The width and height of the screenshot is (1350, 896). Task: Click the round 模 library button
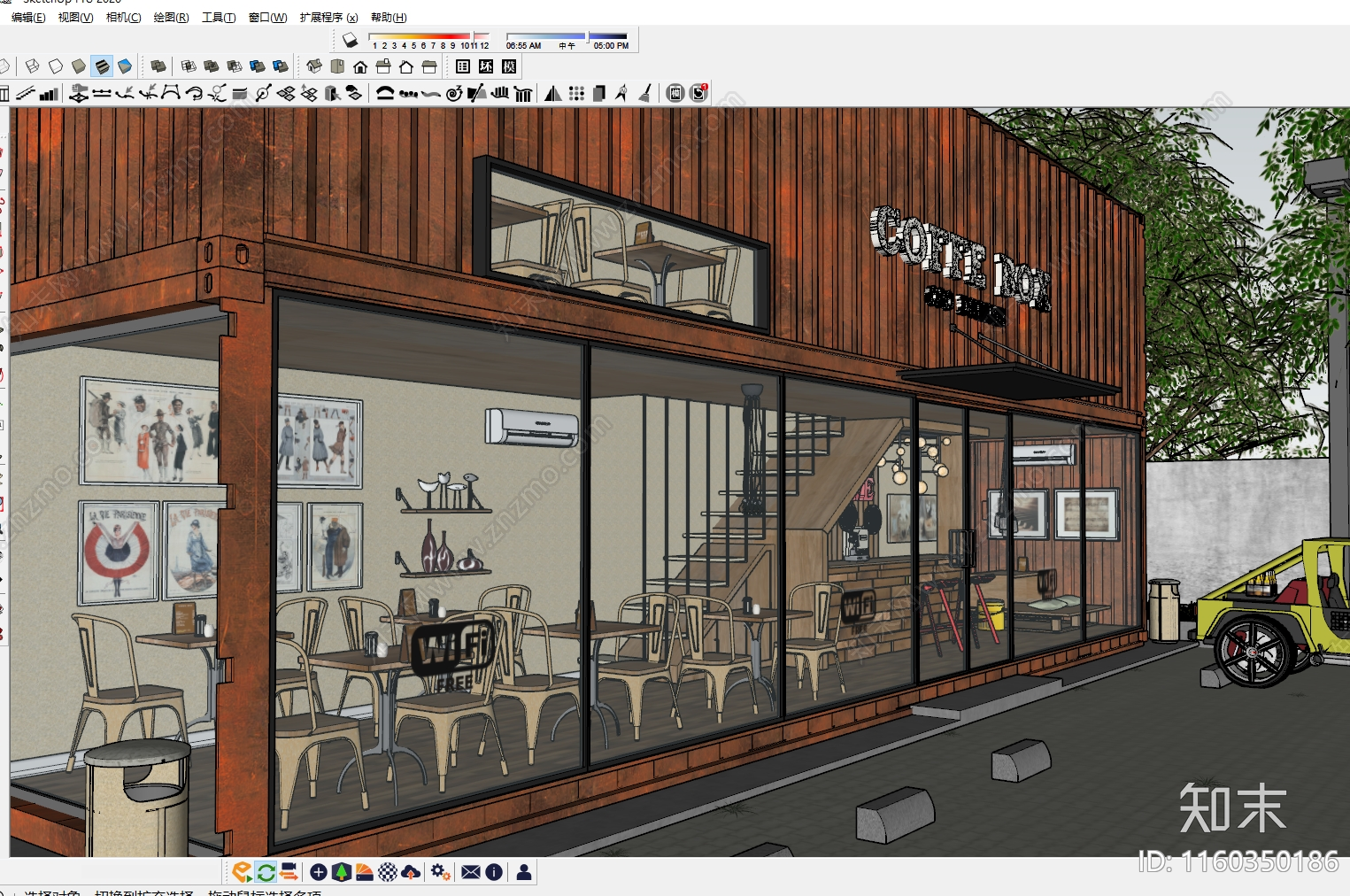pos(675,93)
